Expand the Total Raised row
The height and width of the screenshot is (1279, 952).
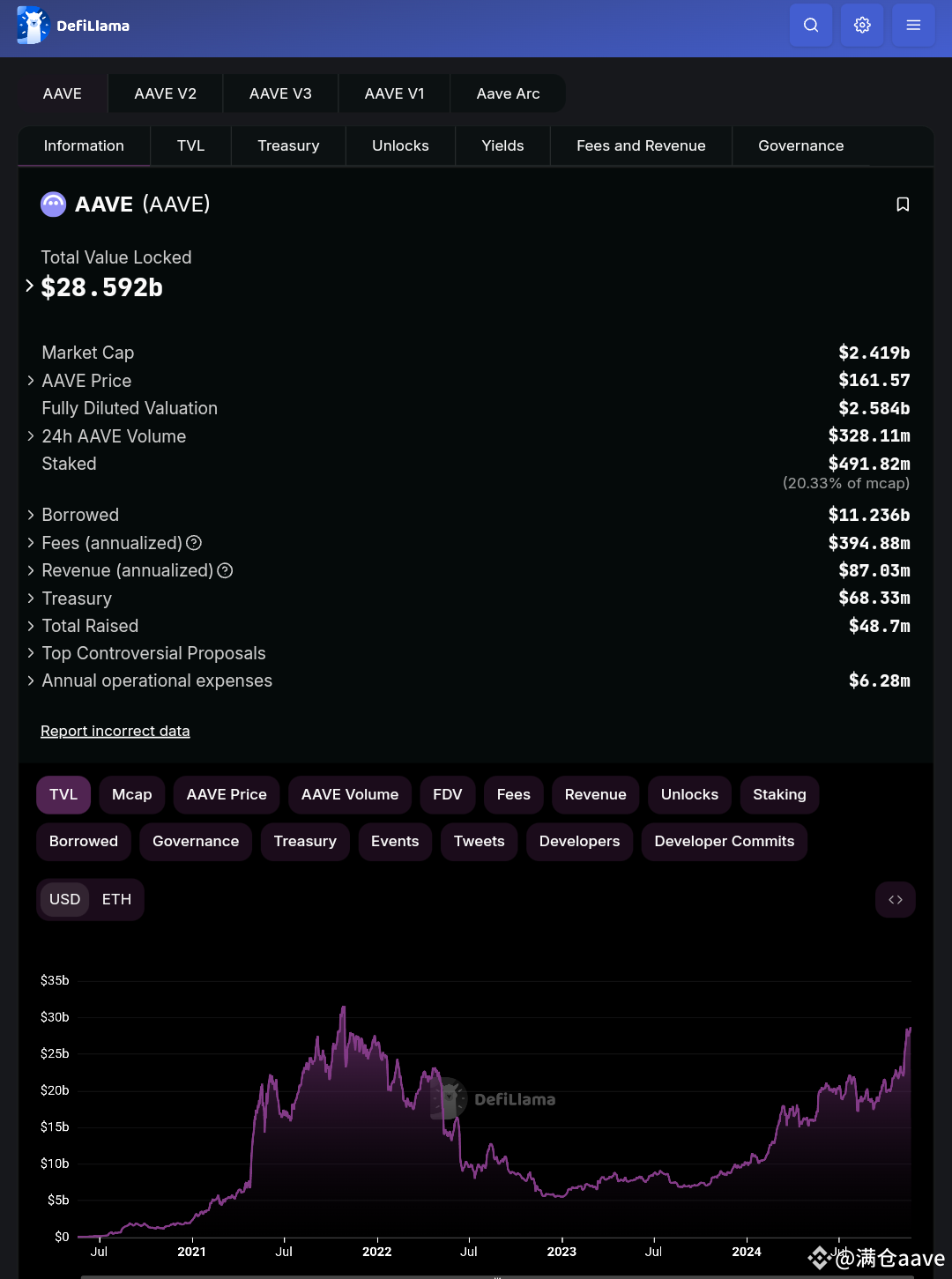29,626
